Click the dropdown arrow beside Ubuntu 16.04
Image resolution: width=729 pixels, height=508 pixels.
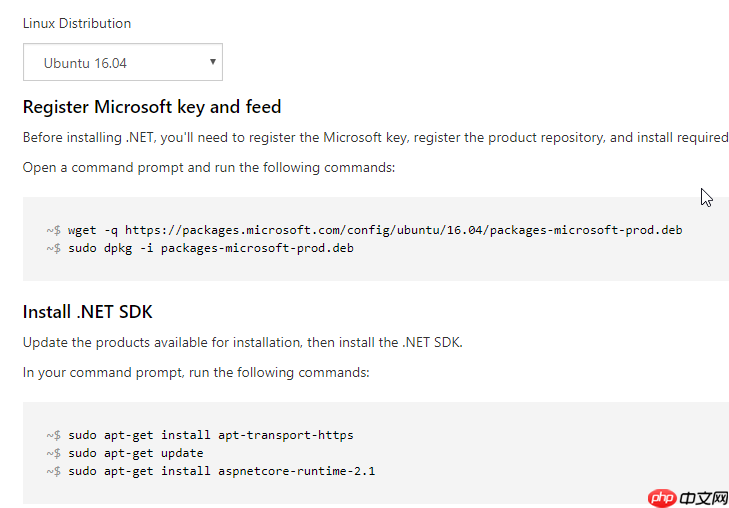click(x=212, y=61)
